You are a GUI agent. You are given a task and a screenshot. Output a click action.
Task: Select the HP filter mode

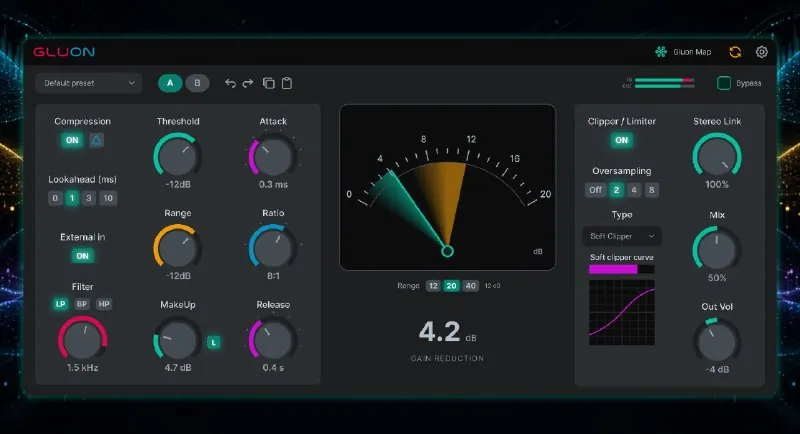(104, 304)
